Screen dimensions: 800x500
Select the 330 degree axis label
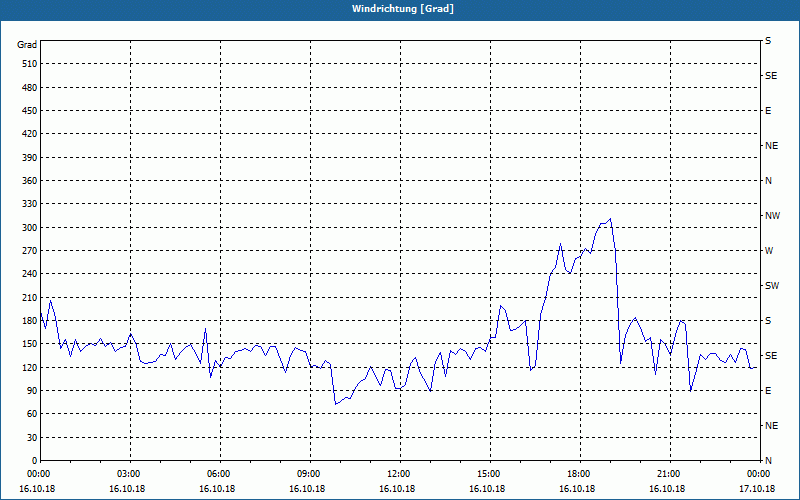point(29,204)
